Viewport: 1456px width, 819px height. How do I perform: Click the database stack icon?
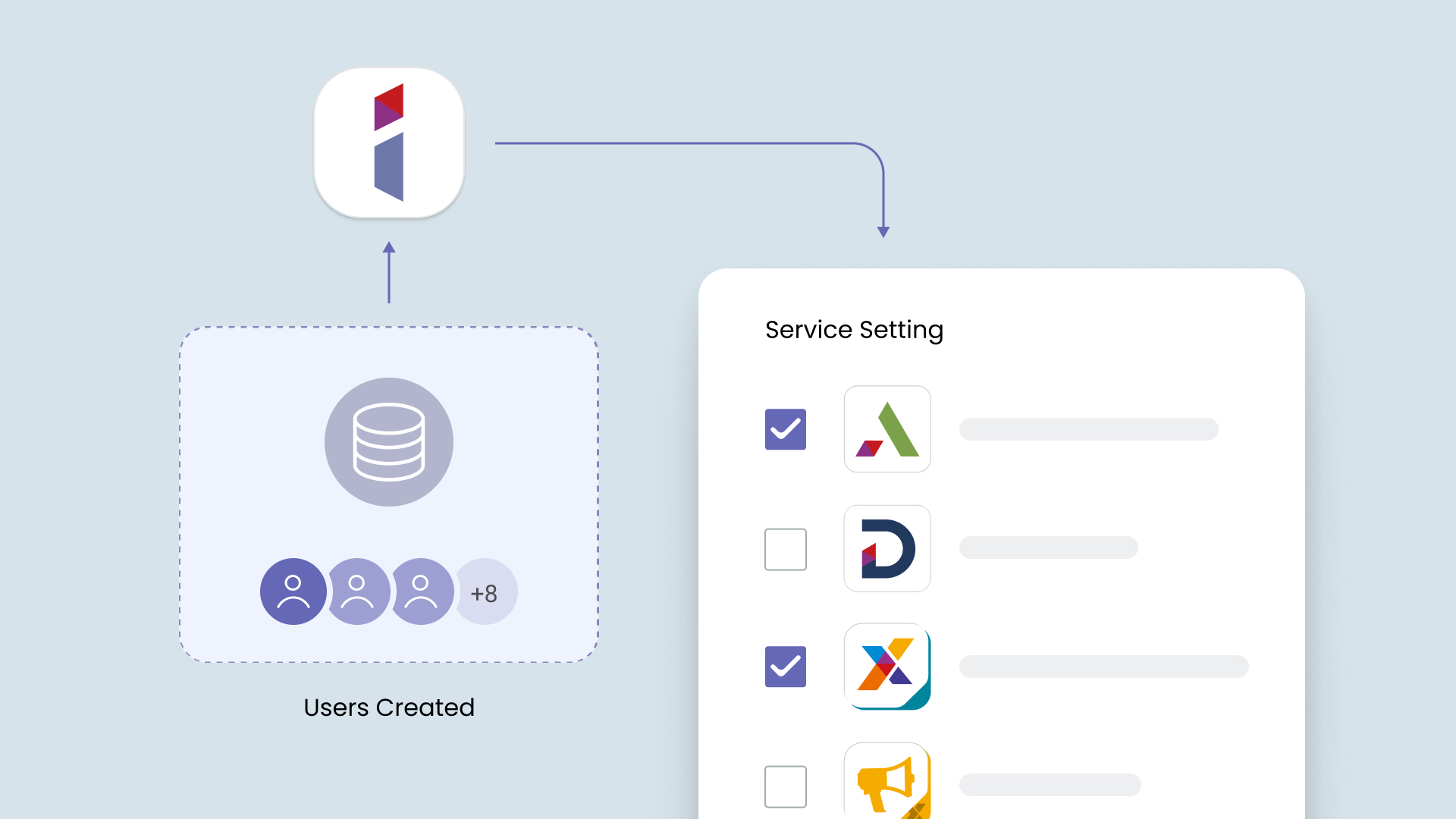pos(389,442)
